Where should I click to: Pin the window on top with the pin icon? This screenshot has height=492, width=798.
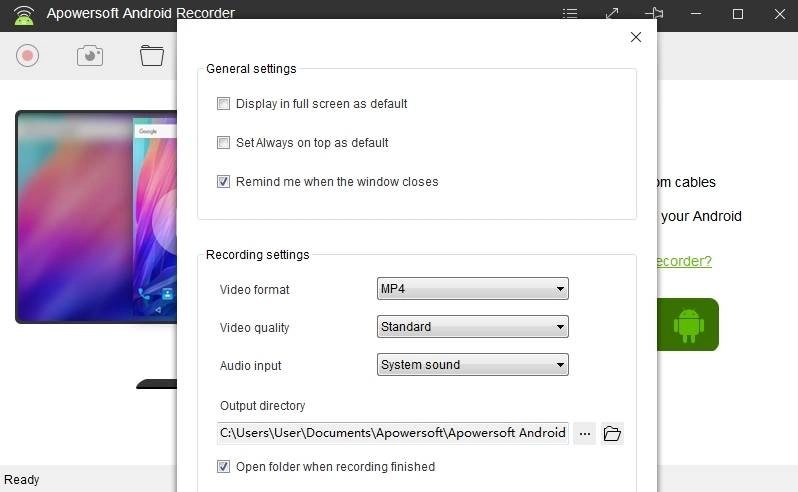[654, 13]
